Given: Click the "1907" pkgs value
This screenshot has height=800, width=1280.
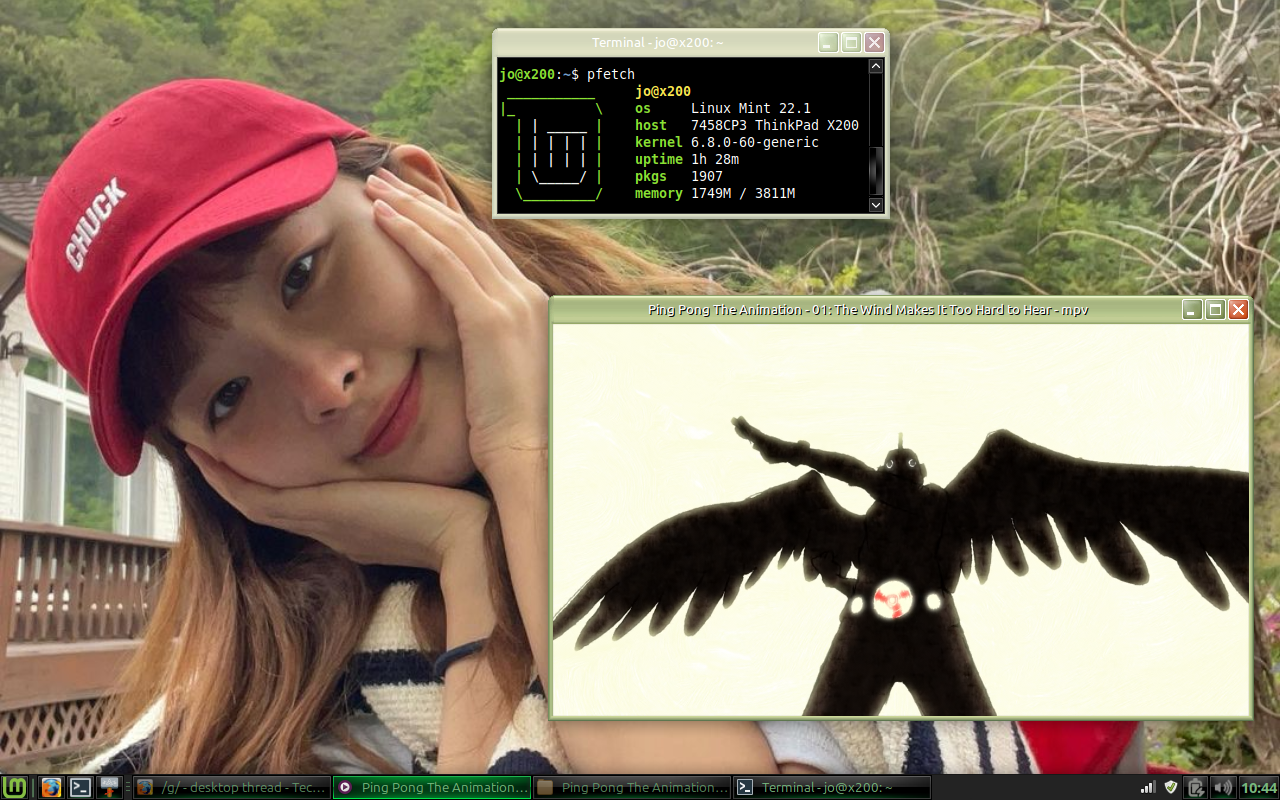Looking at the screenshot, I should (707, 176).
